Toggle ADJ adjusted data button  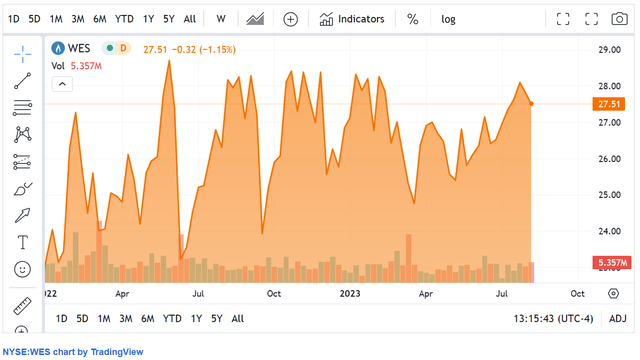[618, 318]
